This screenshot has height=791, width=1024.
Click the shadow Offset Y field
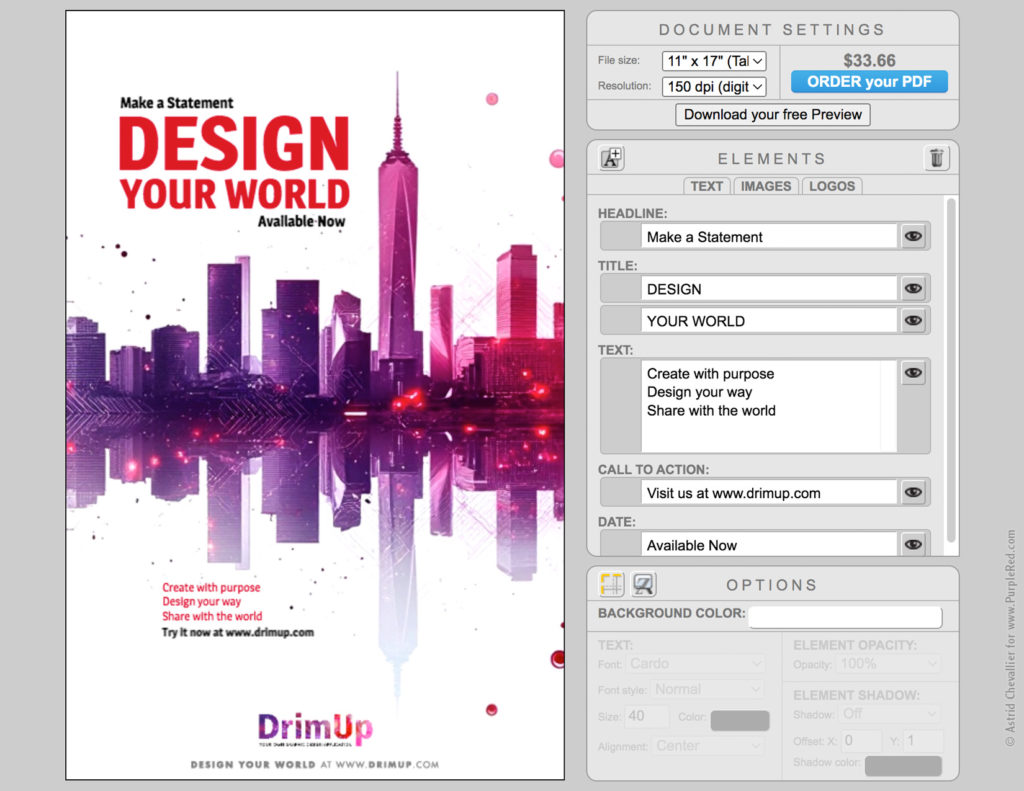click(922, 740)
